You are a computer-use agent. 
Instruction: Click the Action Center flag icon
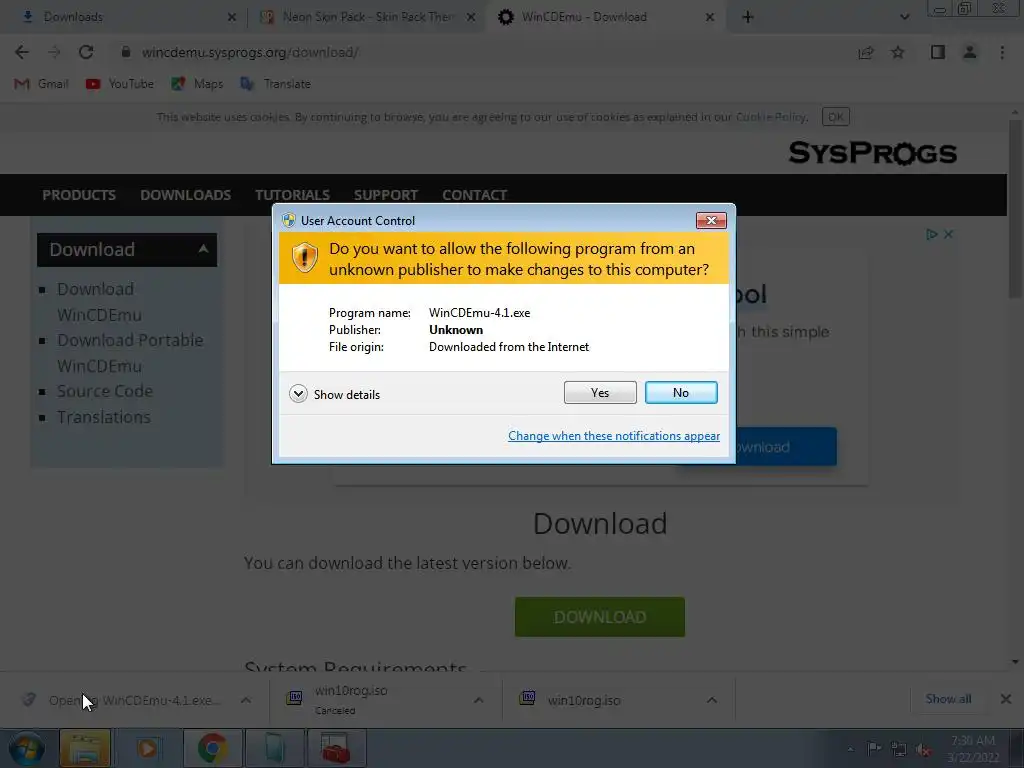coord(873,748)
